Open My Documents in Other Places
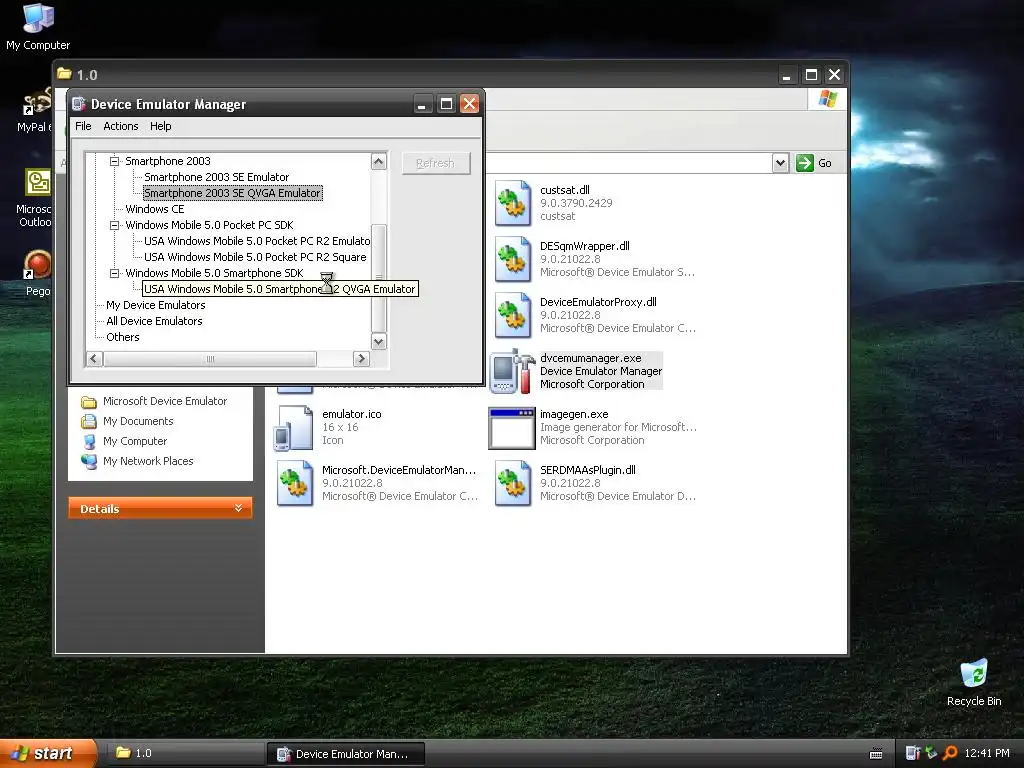 coord(138,421)
